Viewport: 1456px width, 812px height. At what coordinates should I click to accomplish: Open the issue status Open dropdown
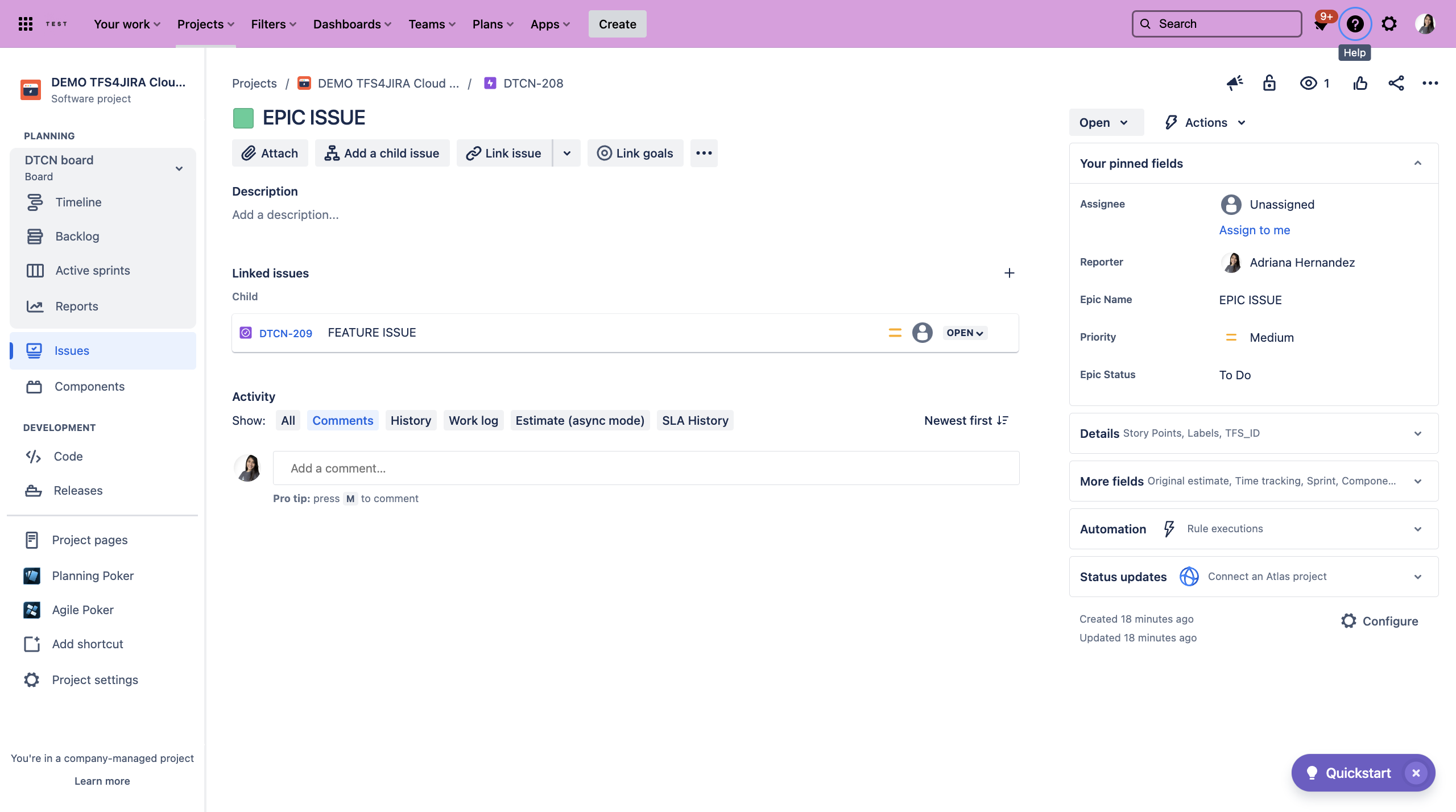coord(1105,122)
